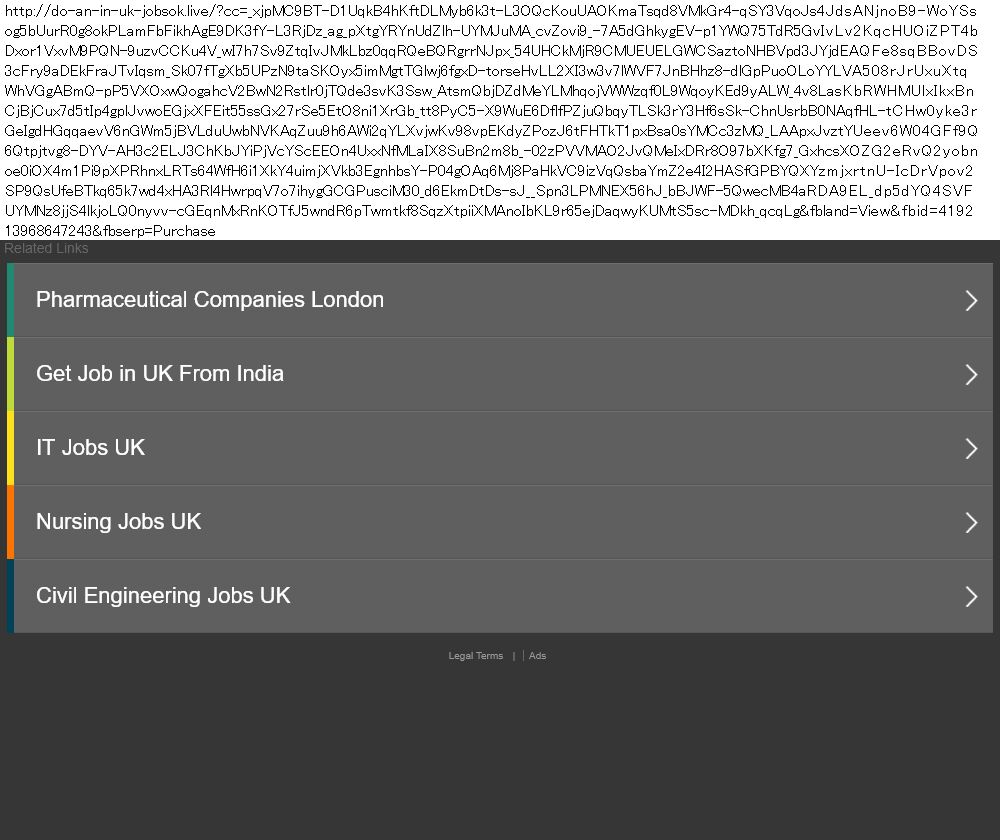
Task: Click the long URL text at the top
Action: click(x=490, y=120)
